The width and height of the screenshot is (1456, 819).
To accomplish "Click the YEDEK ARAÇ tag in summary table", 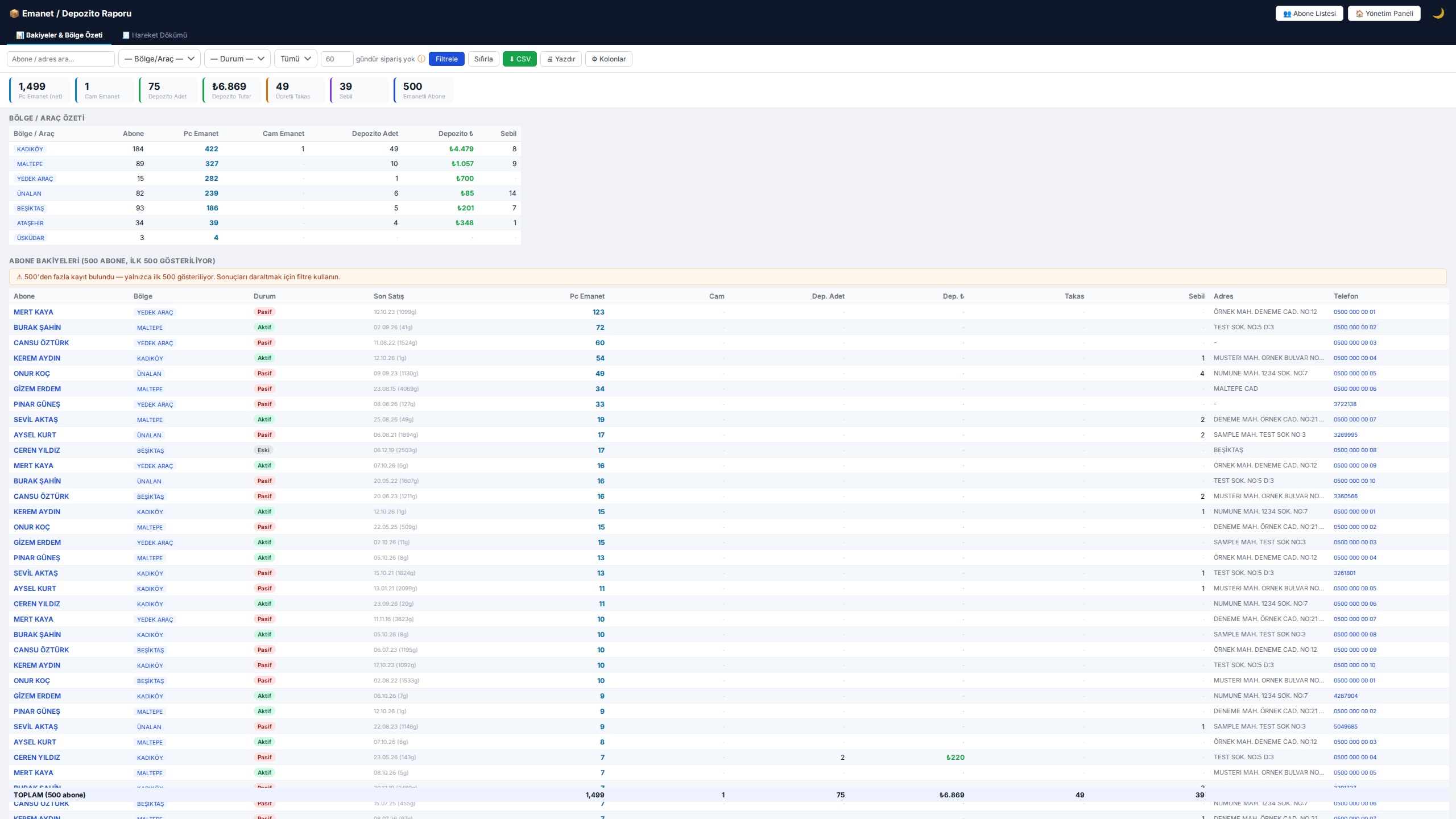I will [35, 179].
